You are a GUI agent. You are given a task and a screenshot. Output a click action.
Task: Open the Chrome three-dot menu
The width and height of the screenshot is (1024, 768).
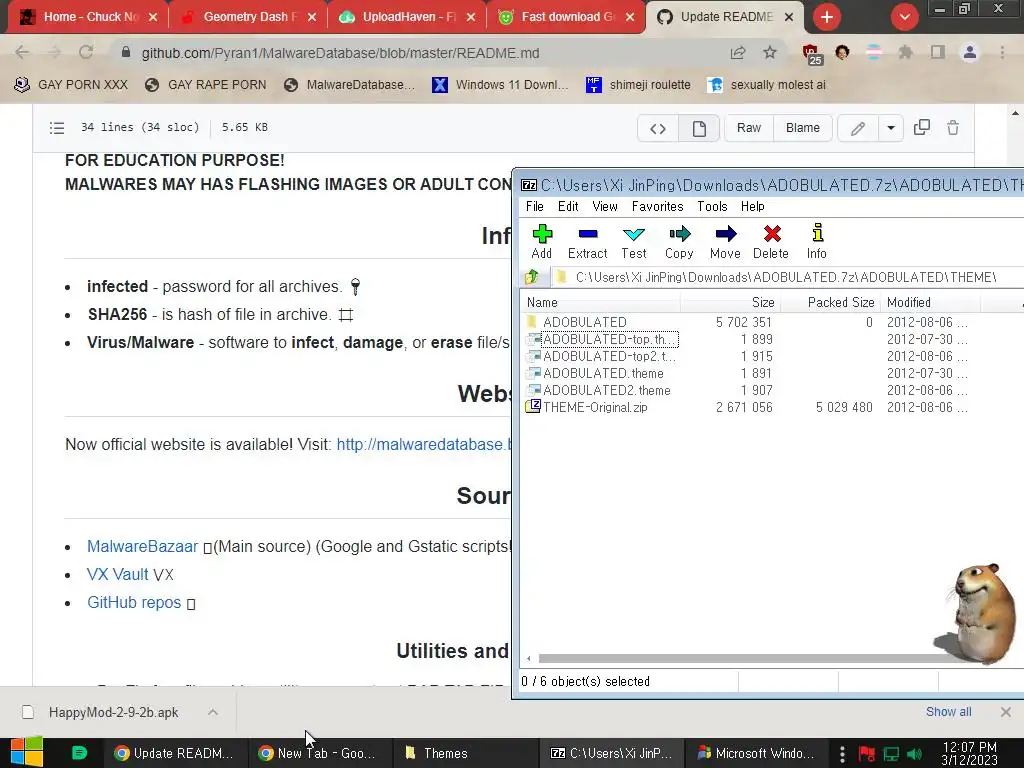[x=1002, y=52]
